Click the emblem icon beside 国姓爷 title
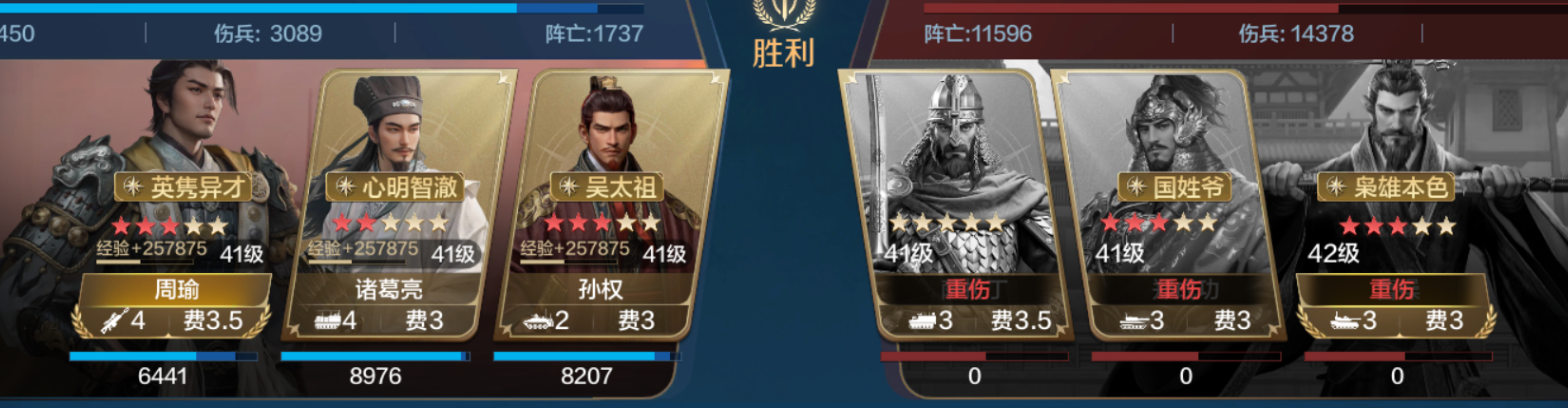This screenshot has width=1568, height=408. (x=1136, y=187)
